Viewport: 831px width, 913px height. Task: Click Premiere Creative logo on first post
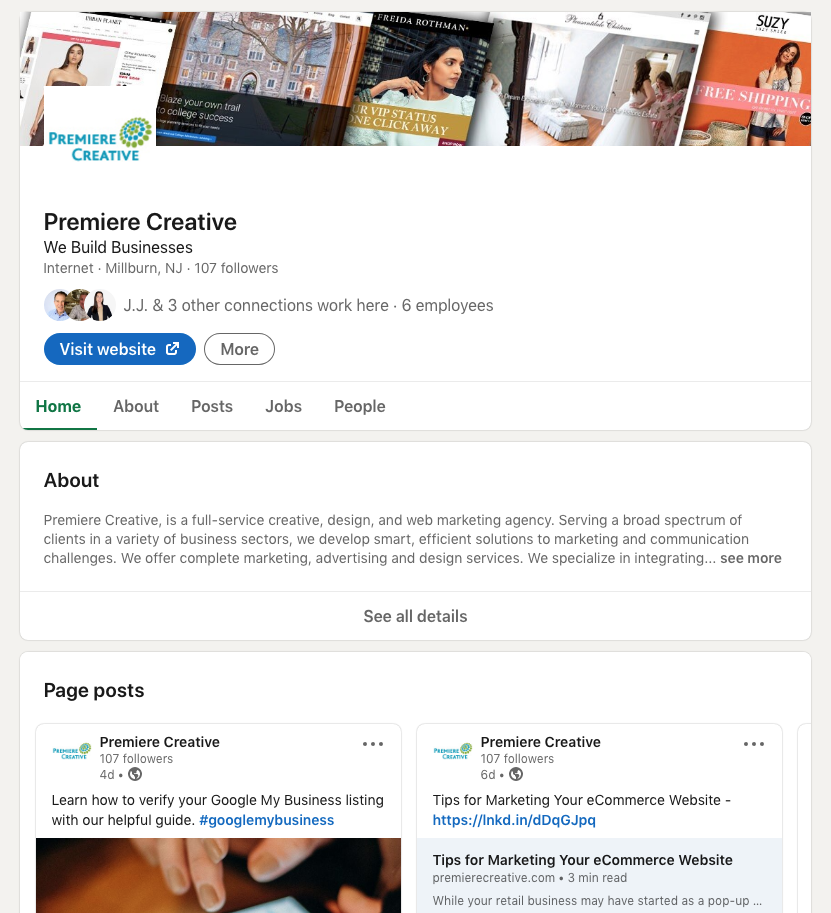(72, 752)
